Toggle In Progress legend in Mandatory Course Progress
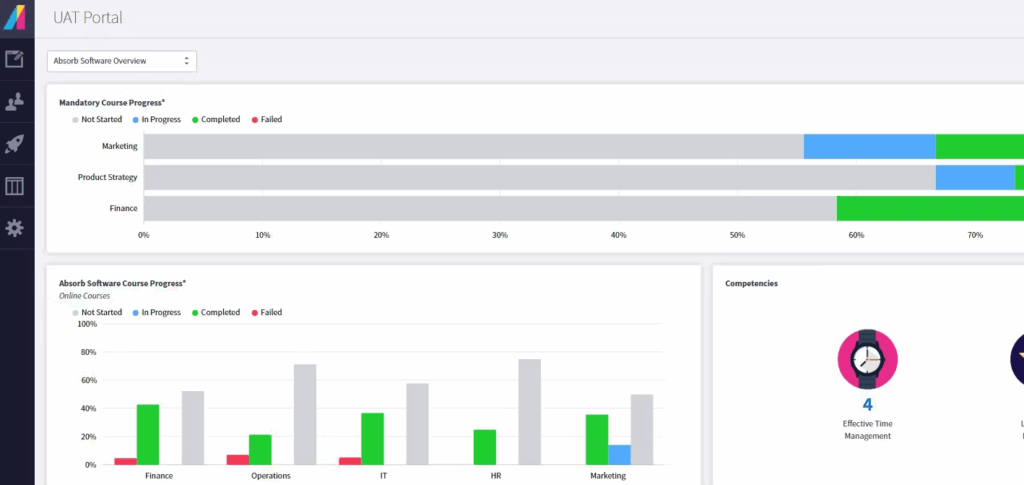Screen dimensions: 1024x485 (157, 119)
